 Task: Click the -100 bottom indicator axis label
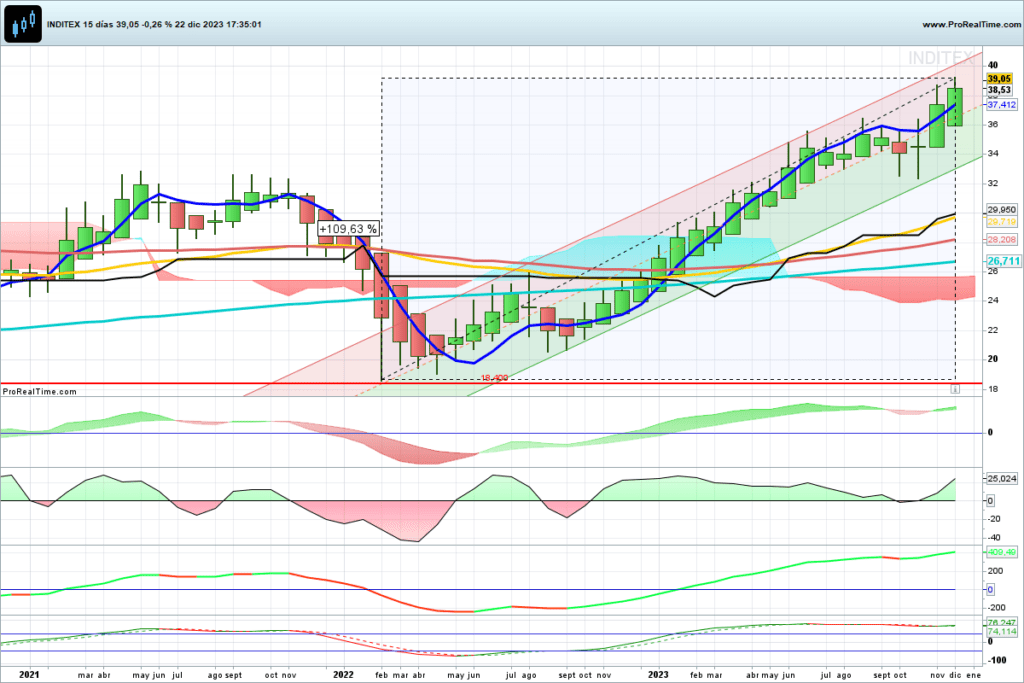pos(997,660)
